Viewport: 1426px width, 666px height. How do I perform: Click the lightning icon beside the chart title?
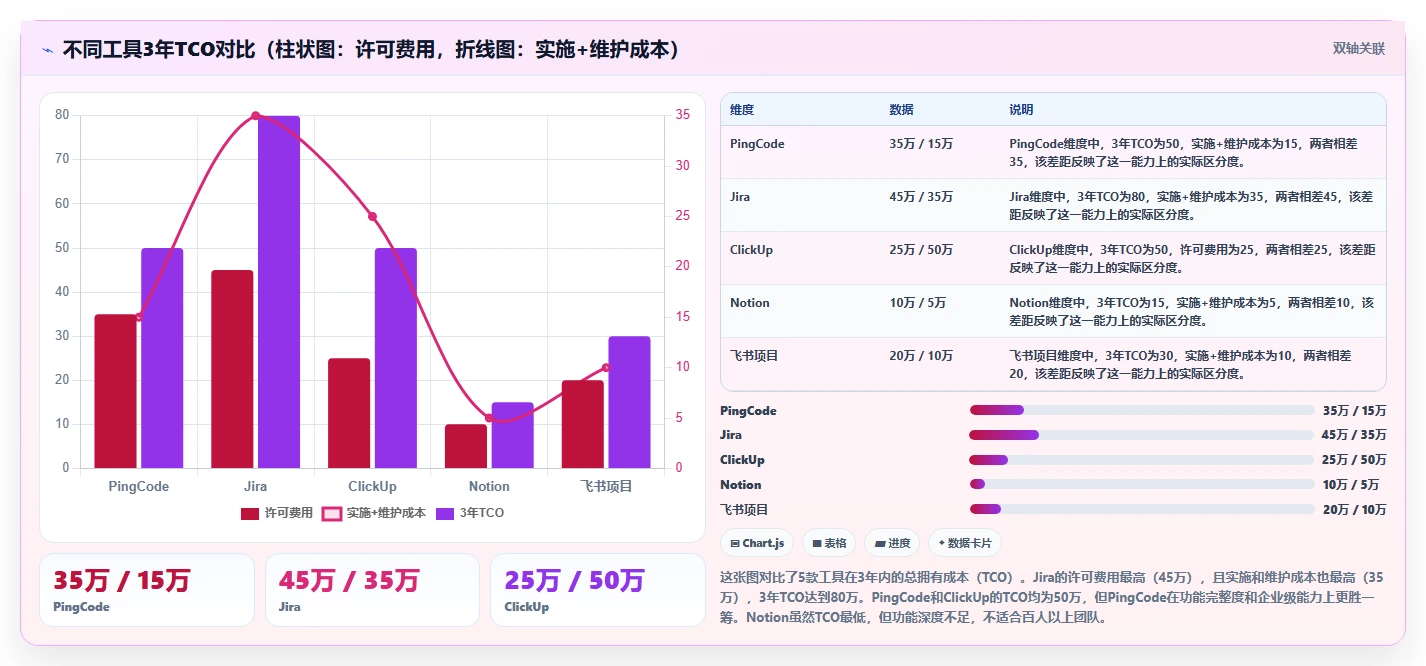coord(47,50)
